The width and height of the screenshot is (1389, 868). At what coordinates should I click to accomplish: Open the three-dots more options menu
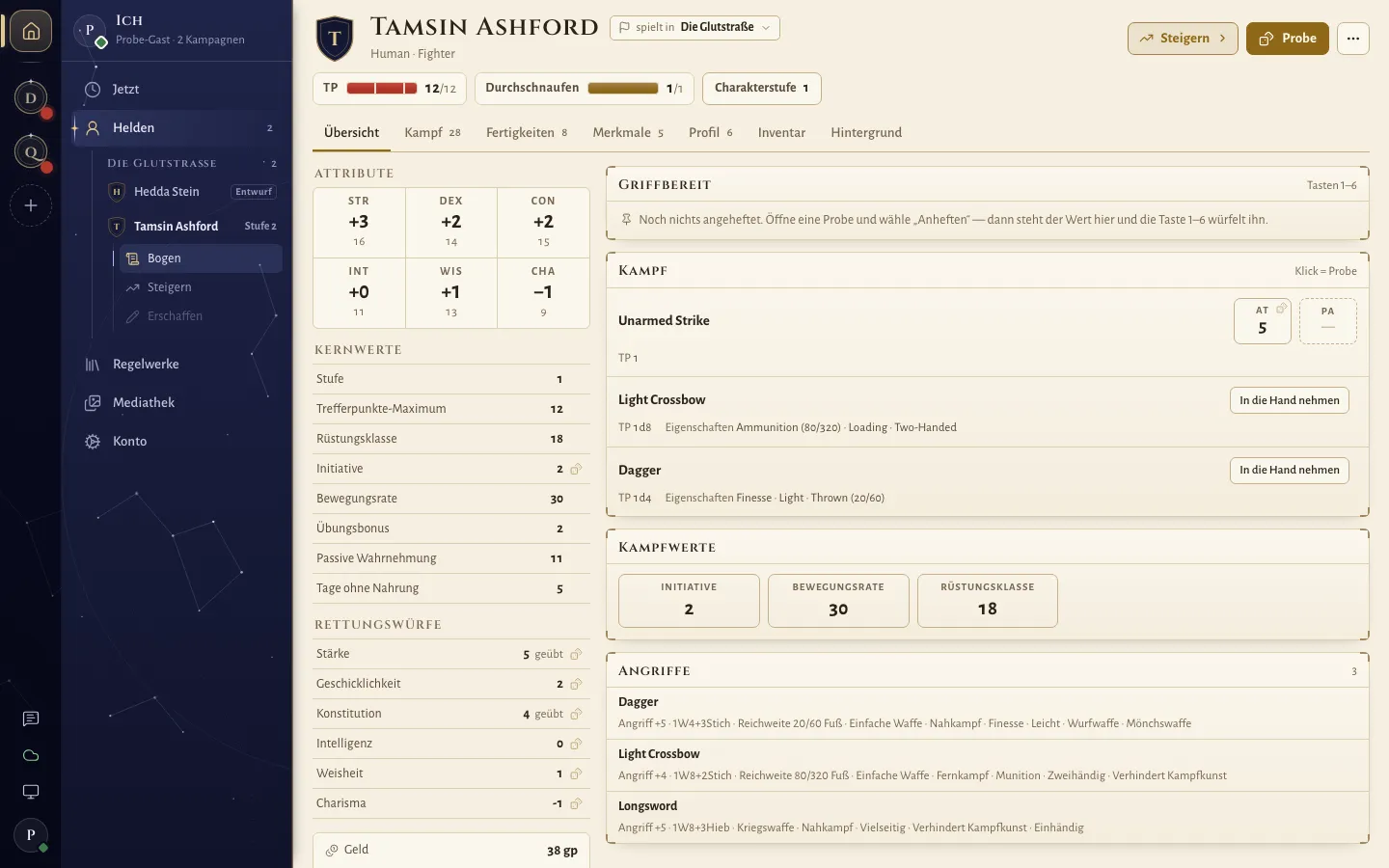pyautogui.click(x=1353, y=39)
